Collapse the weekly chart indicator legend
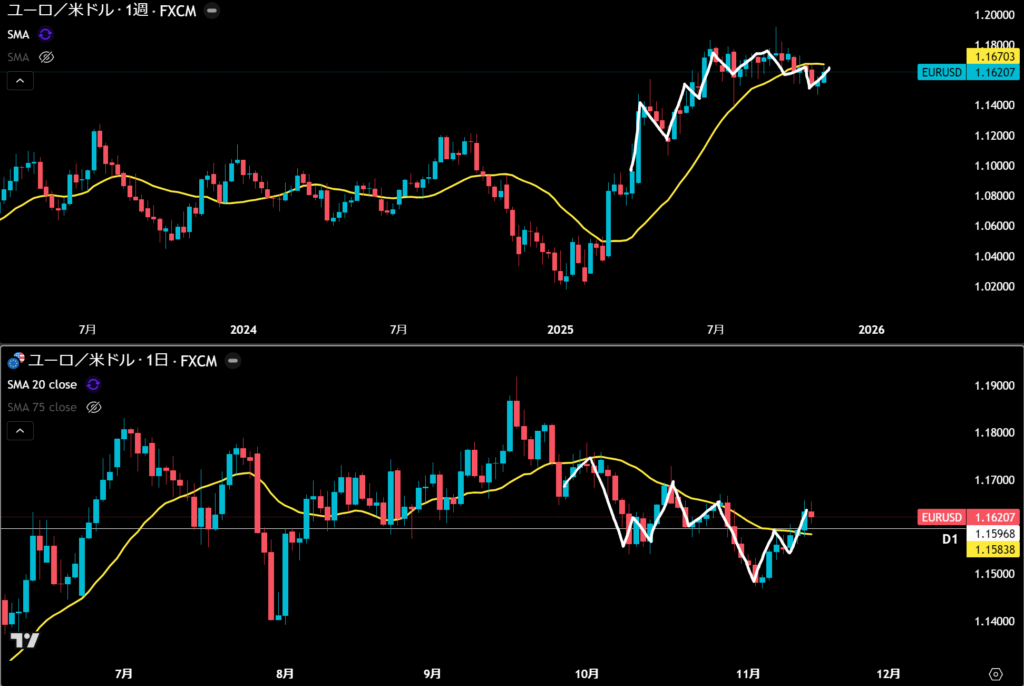This screenshot has height=686, width=1024. click(x=20, y=81)
